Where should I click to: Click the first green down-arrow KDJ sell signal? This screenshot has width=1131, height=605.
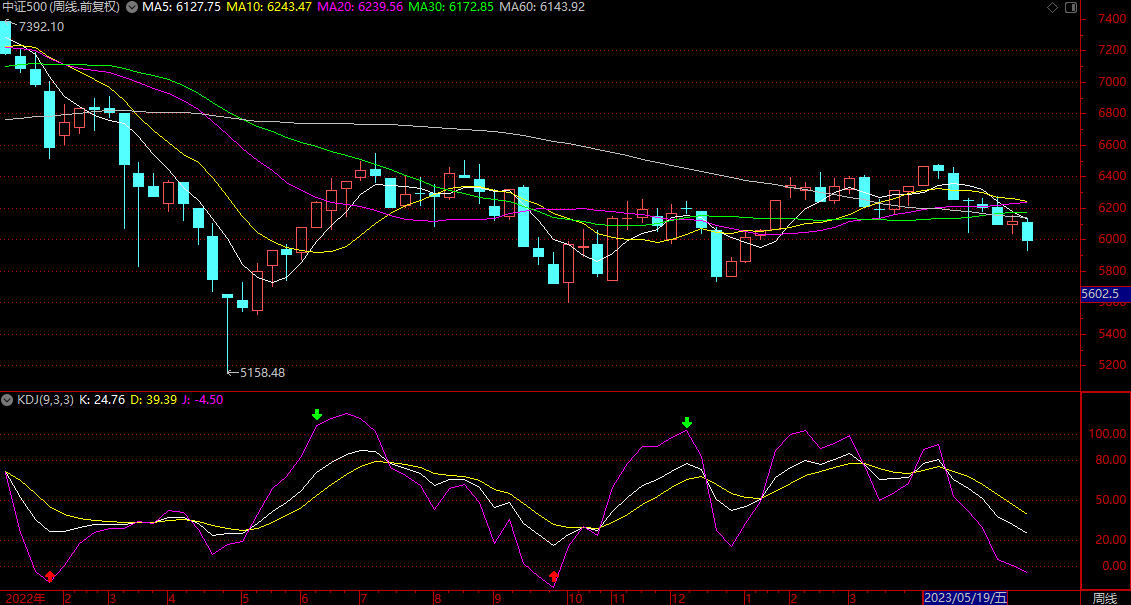(317, 414)
